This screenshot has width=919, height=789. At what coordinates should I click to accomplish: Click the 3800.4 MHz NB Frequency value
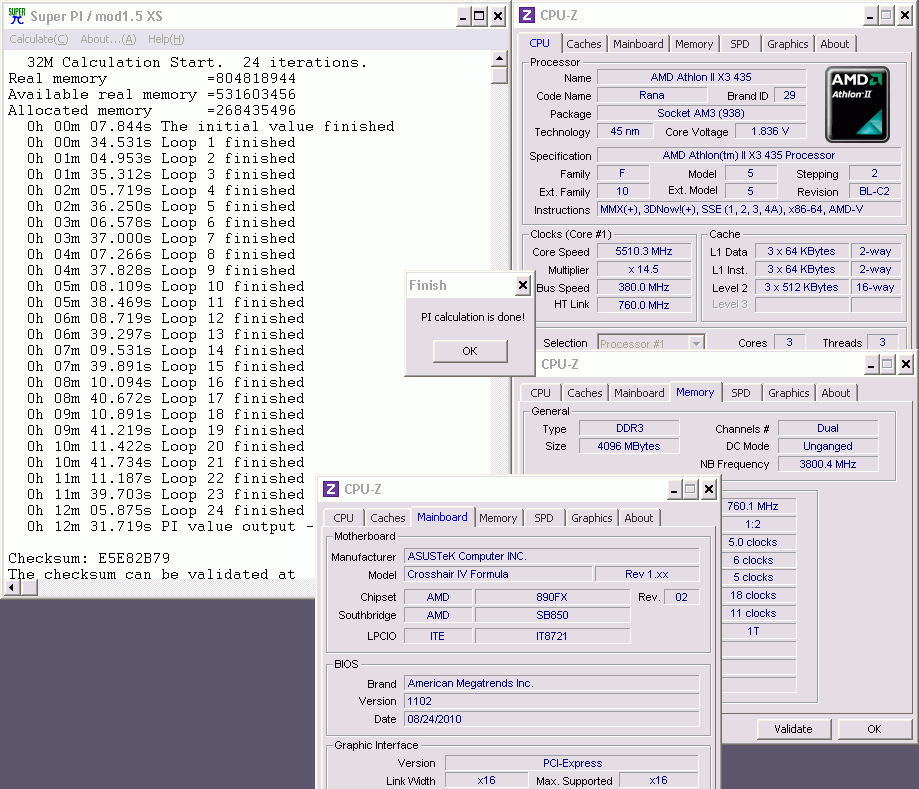(828, 464)
